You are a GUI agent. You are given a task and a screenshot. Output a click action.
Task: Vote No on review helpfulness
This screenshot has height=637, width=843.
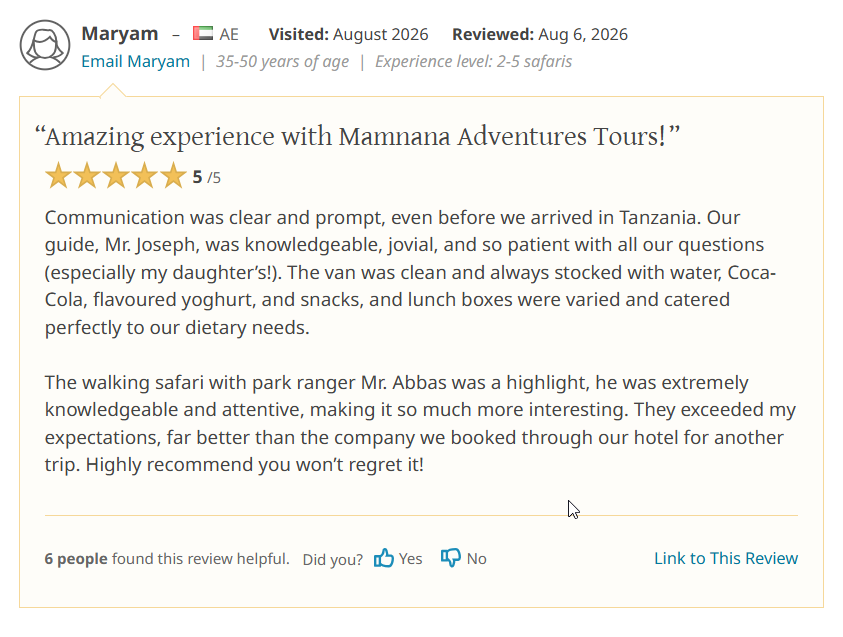click(x=464, y=558)
